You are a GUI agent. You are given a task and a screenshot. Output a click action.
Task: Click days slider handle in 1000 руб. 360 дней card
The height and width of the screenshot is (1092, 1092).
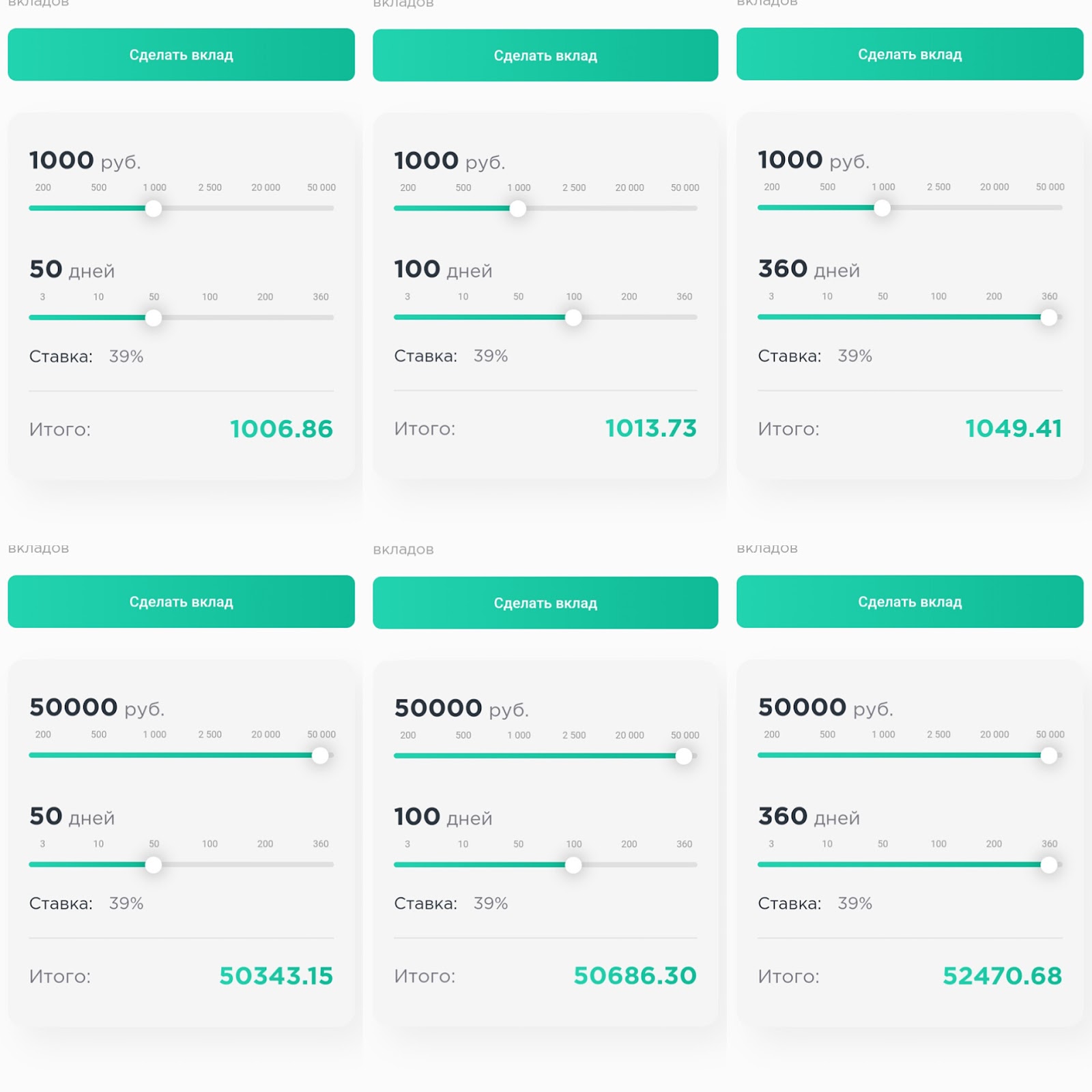(x=1049, y=317)
